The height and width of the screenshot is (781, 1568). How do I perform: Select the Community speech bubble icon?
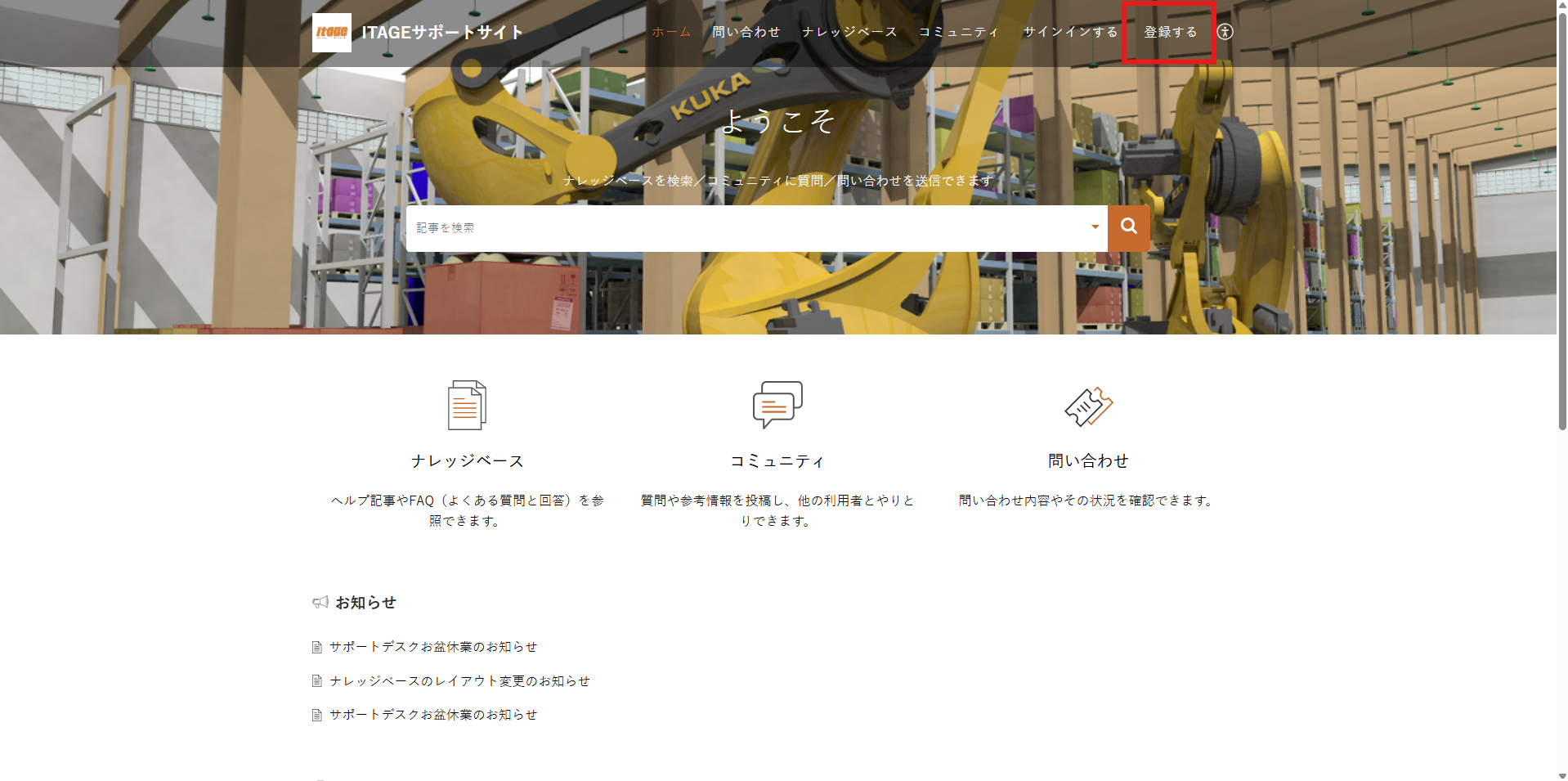(x=777, y=404)
